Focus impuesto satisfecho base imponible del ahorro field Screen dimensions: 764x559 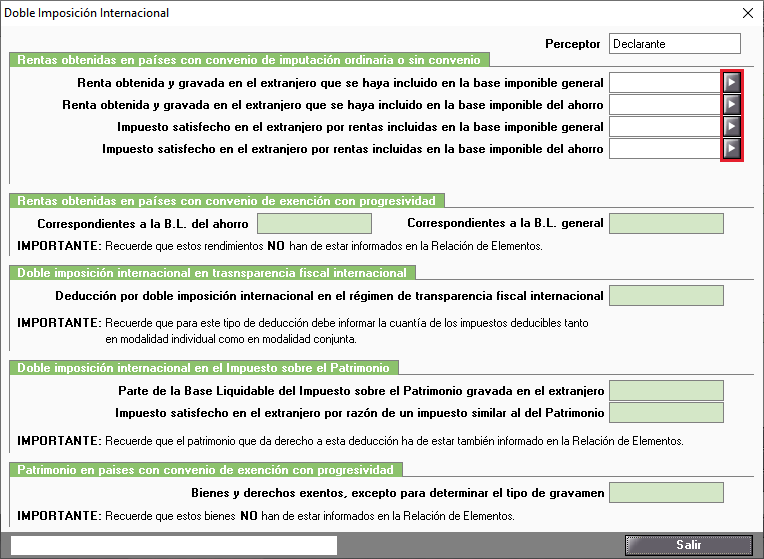tap(666, 149)
